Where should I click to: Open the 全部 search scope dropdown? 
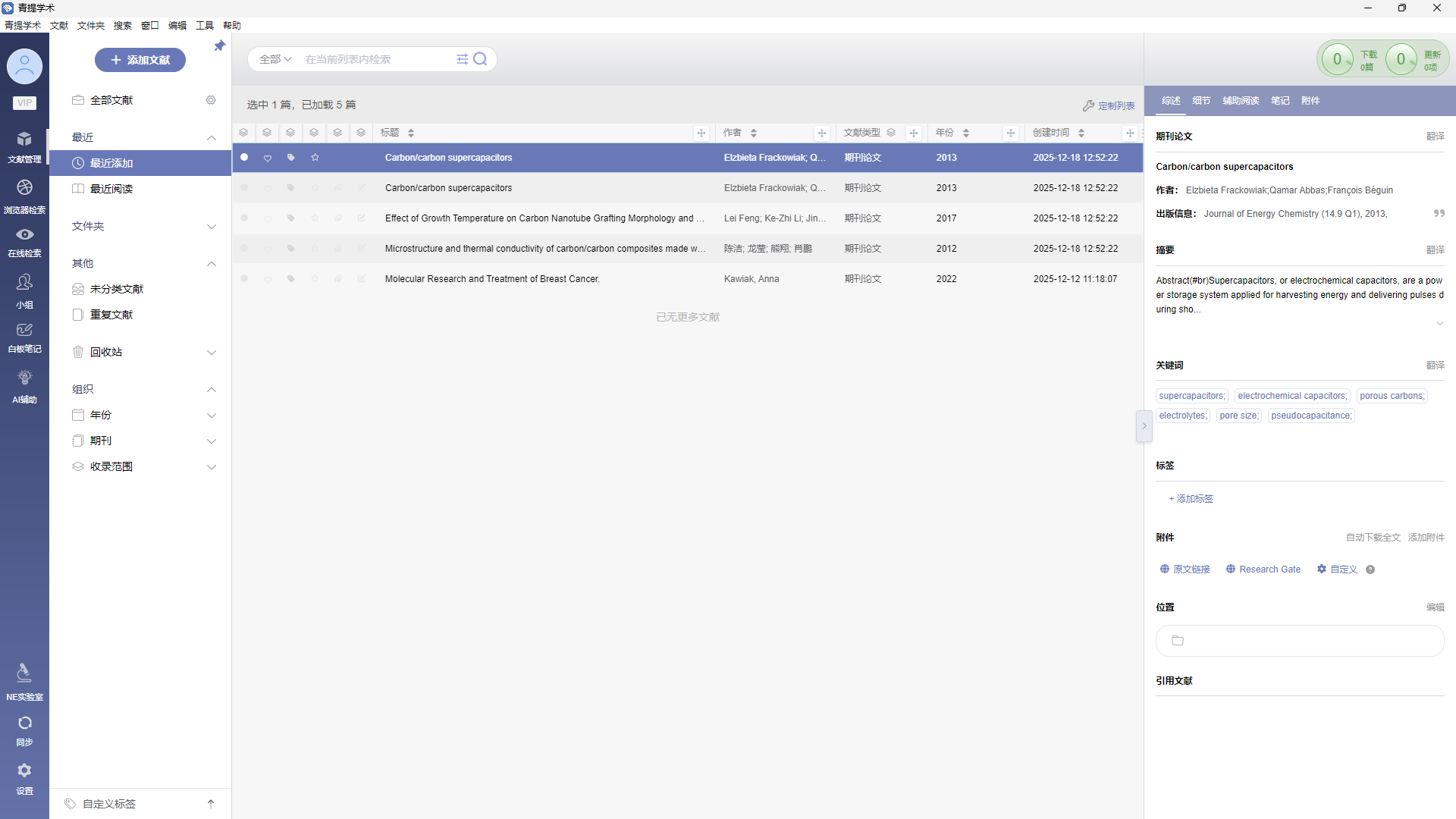pos(275,59)
